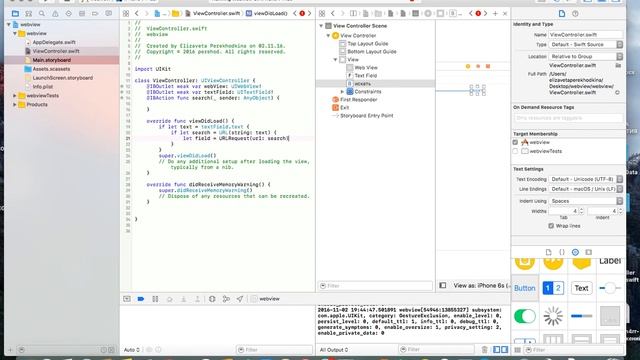Enable webviewTests target membership
640x360 pixels.
[515, 151]
